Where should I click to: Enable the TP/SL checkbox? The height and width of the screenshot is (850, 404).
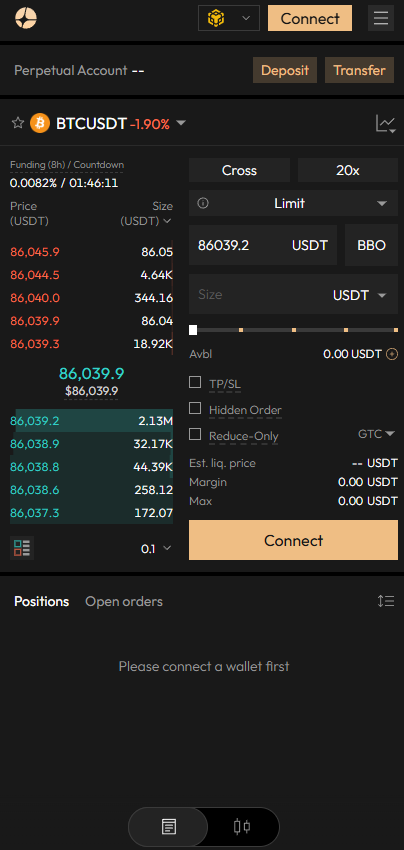(x=195, y=382)
